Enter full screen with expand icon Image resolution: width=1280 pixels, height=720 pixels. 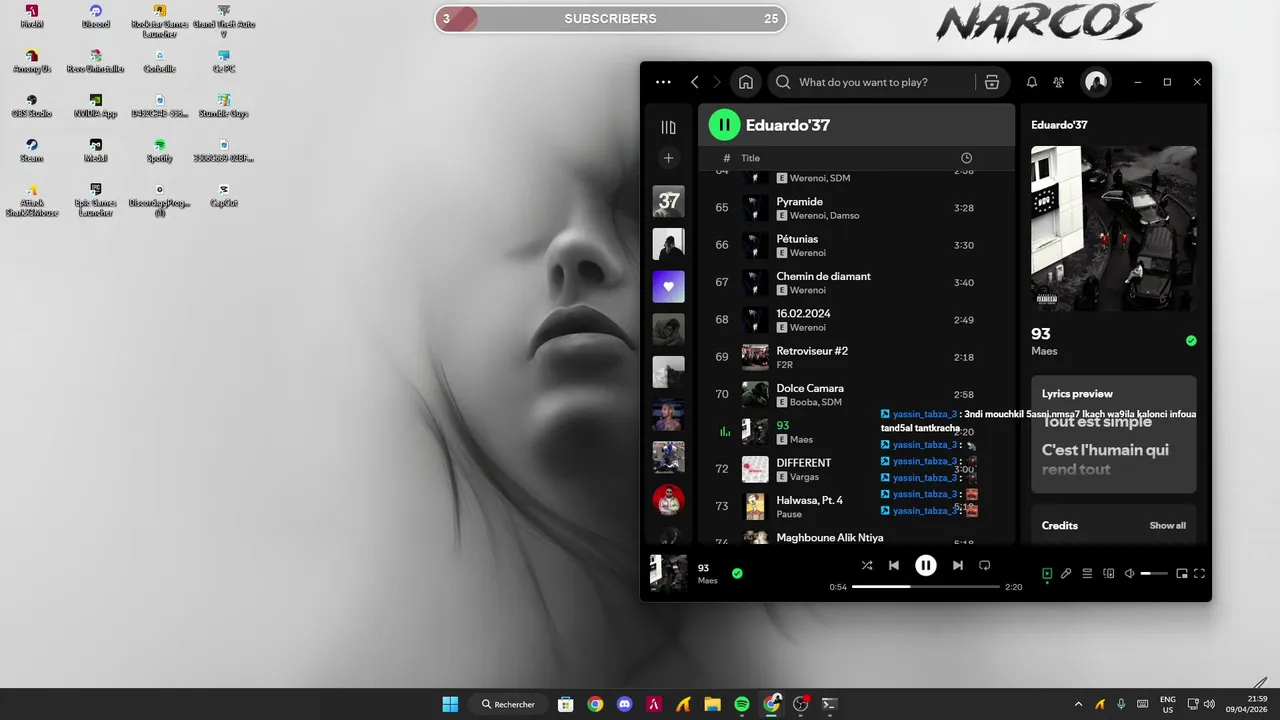point(1200,574)
